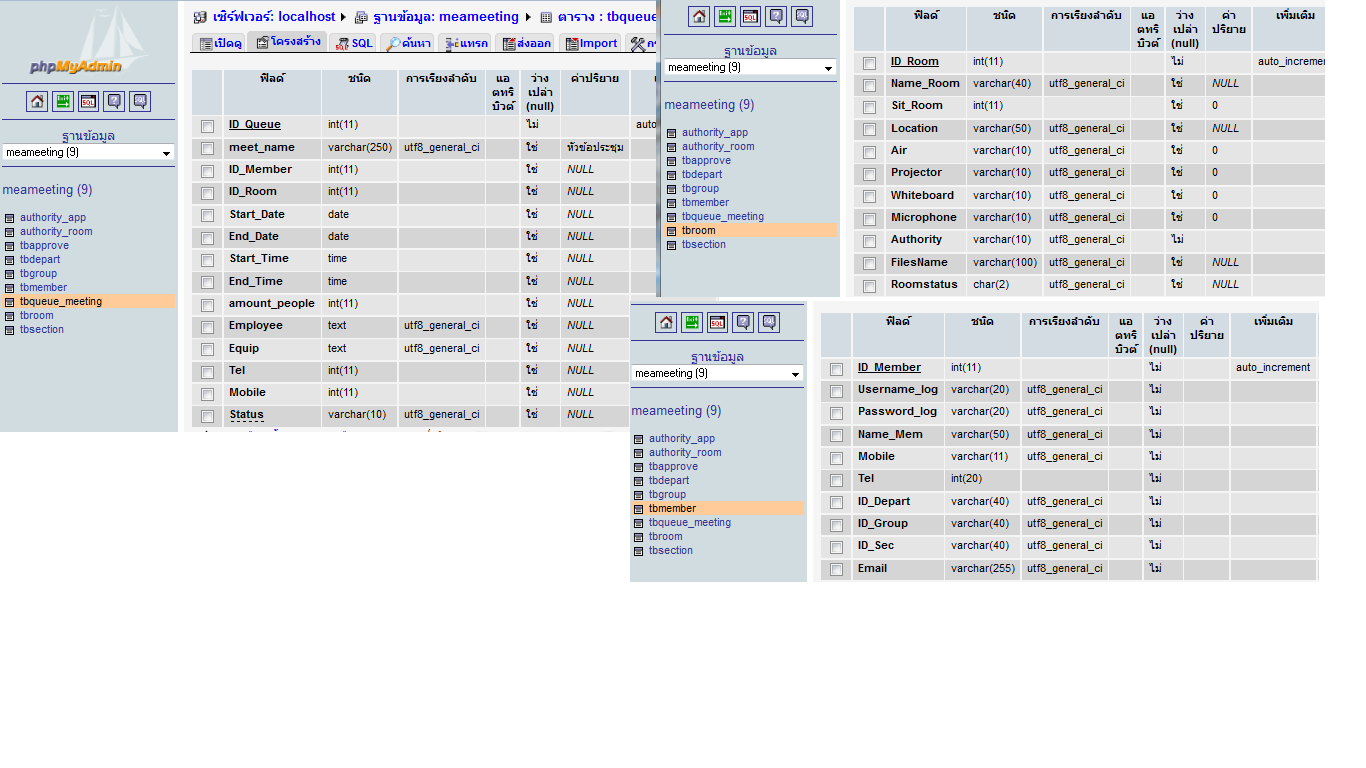Click the End_Time field name
This screenshot has height=768, width=1366.
click(x=255, y=281)
